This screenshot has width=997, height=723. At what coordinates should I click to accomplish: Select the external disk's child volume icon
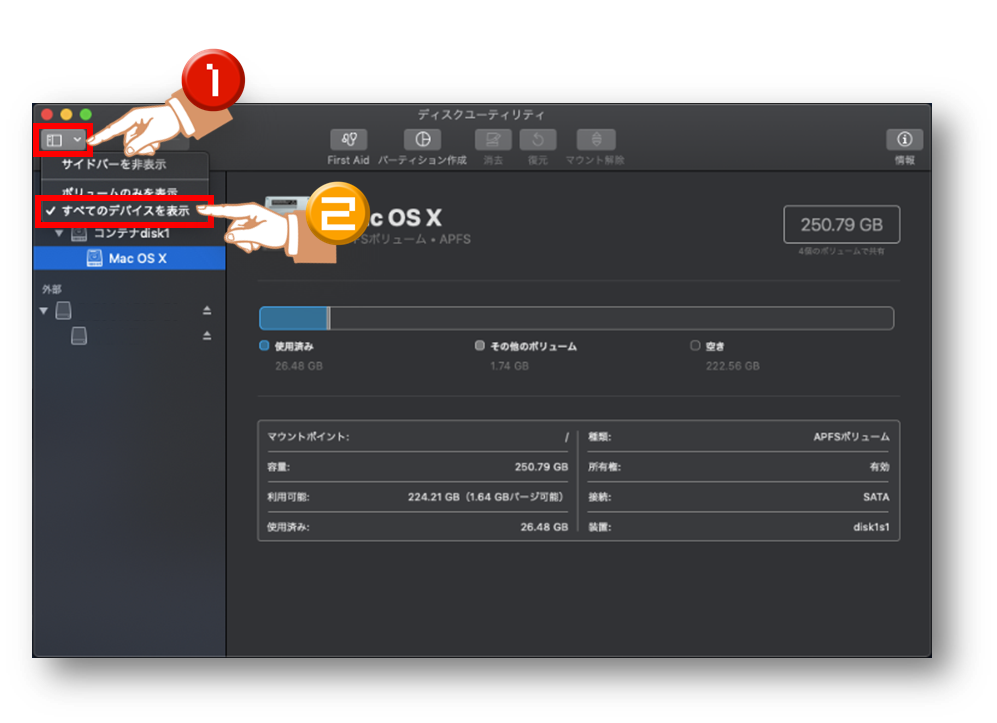click(x=79, y=336)
